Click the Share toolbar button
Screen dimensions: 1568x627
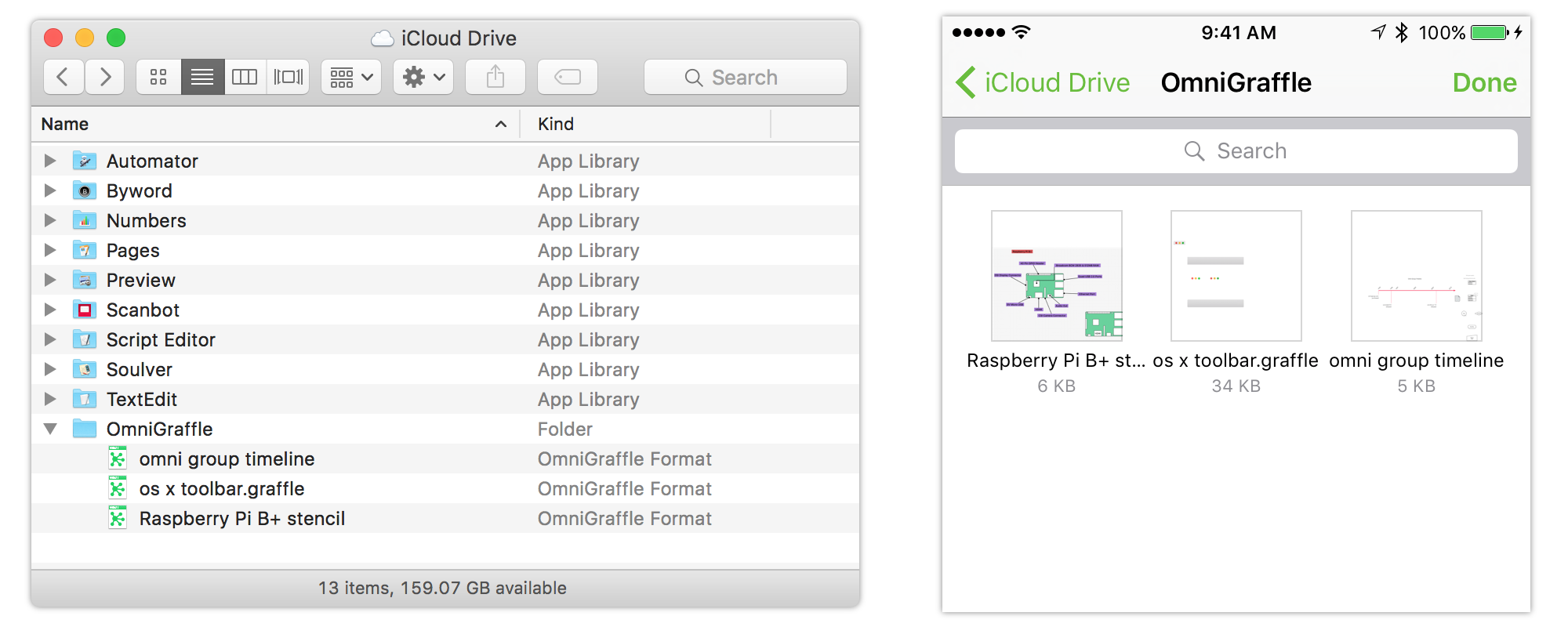495,77
